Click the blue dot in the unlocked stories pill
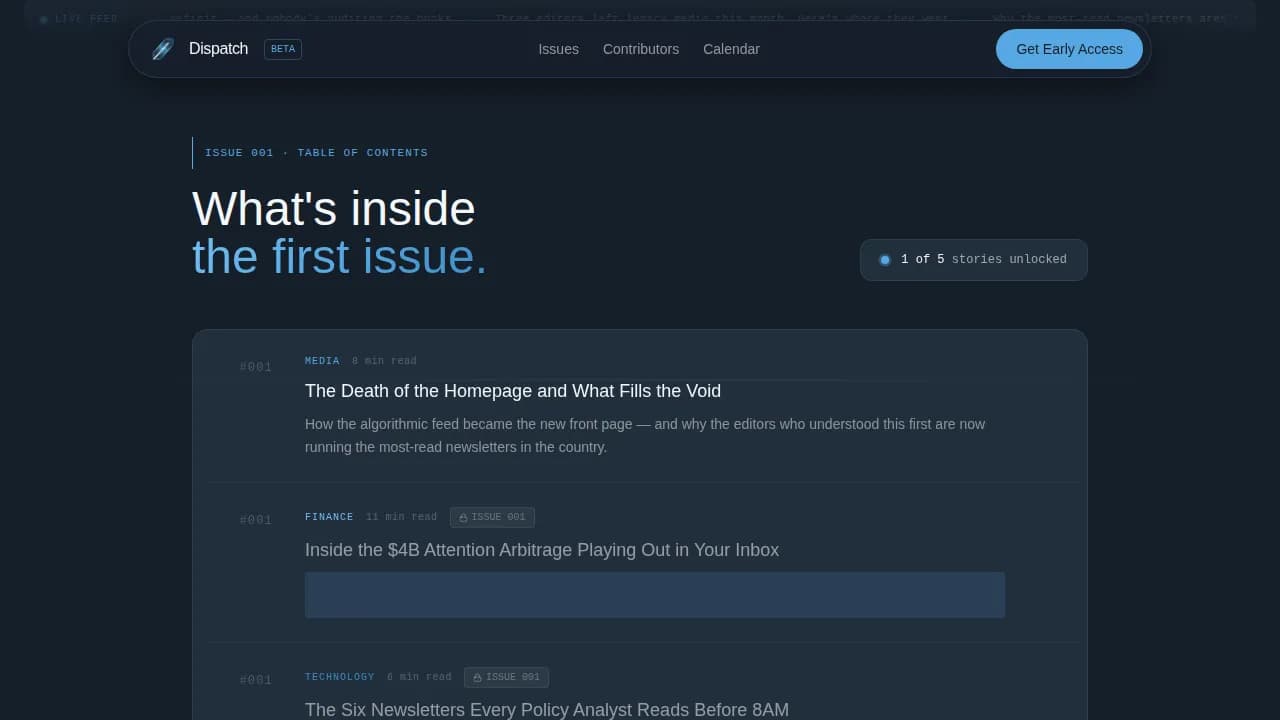This screenshot has width=1280, height=720. coord(885,260)
